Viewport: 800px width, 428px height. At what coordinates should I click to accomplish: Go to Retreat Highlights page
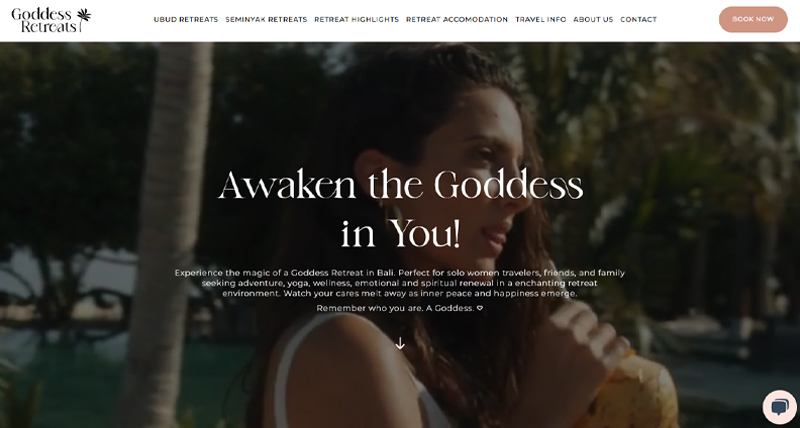tap(357, 19)
